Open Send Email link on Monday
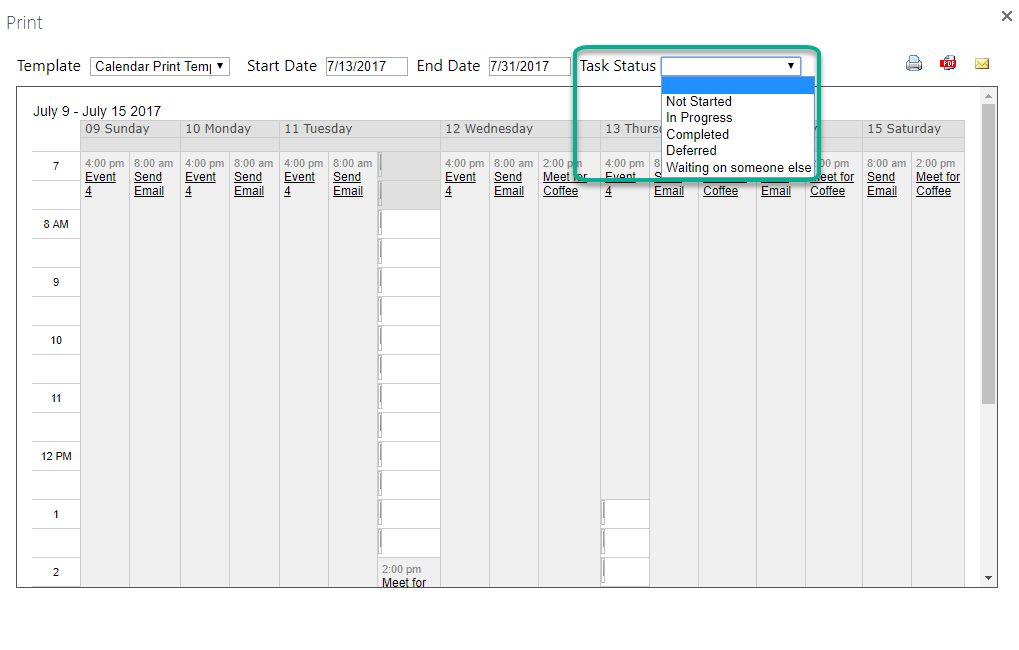1019x650 pixels. (x=249, y=184)
